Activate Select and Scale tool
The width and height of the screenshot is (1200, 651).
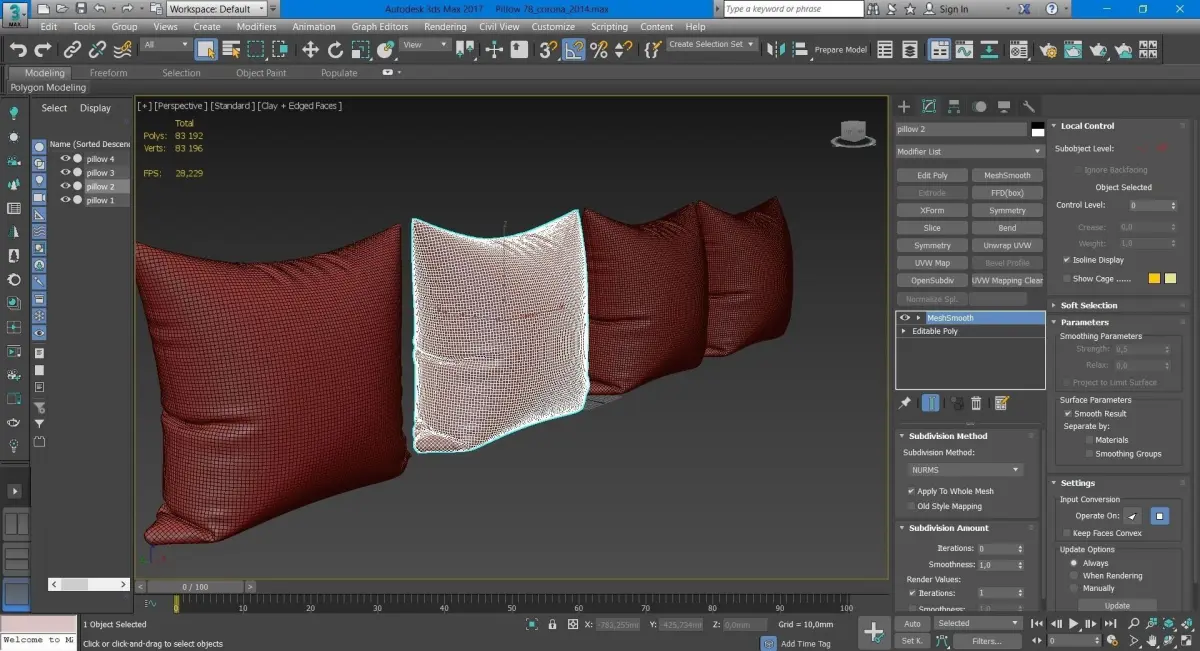coord(360,49)
